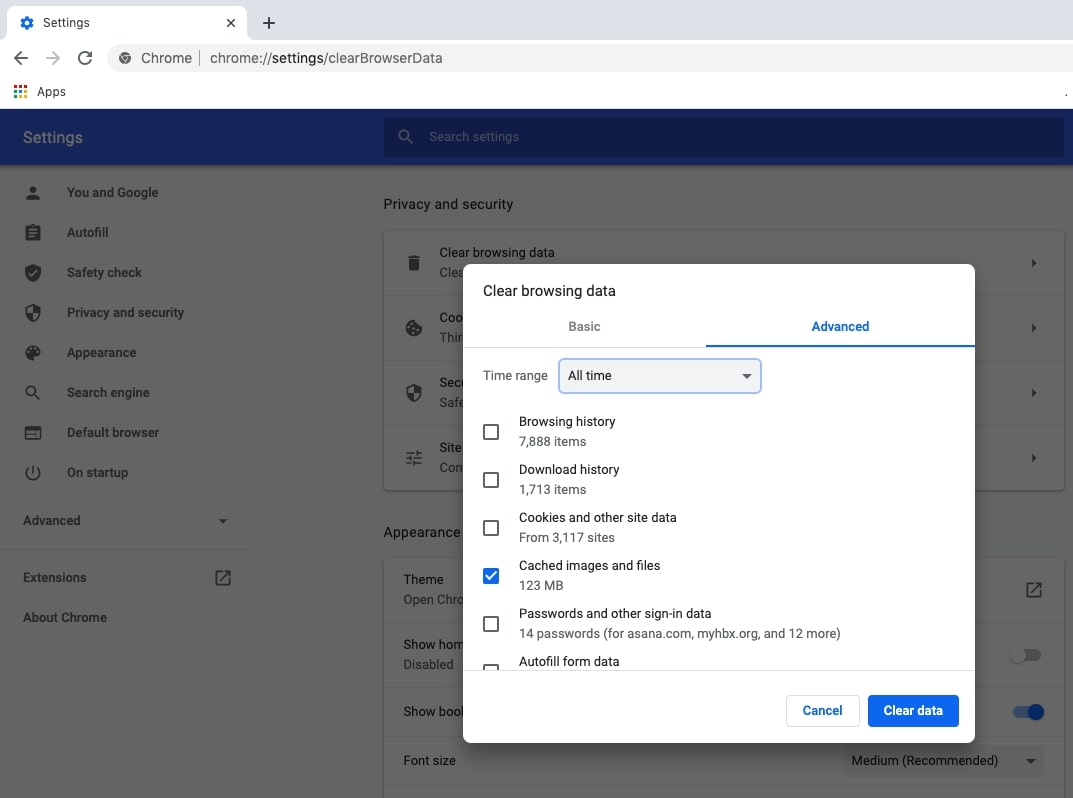The height and width of the screenshot is (798, 1073).
Task: Expand the Security row arrow
Action: tap(1034, 393)
